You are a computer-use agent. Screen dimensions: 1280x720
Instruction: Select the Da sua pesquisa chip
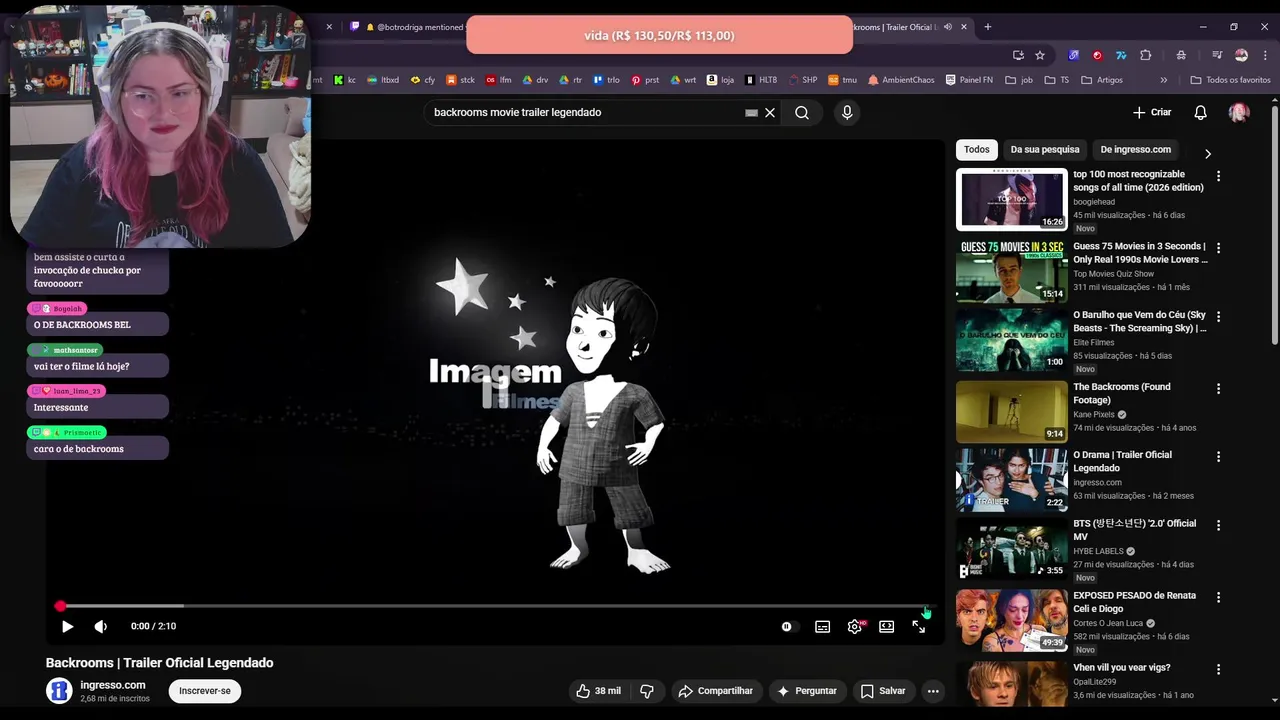(1045, 150)
